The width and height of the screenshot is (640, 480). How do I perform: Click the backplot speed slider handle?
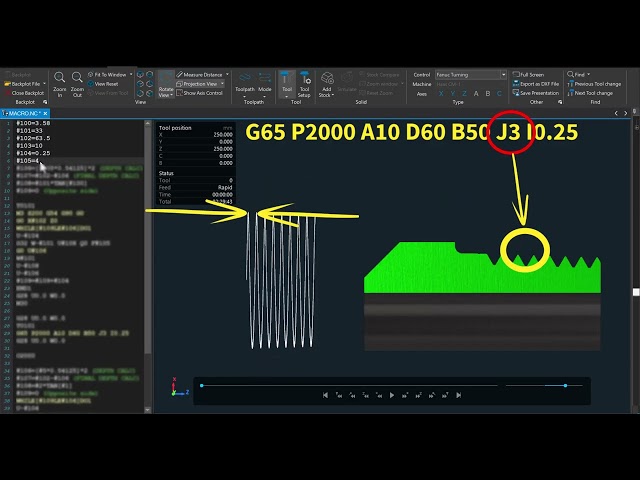(565, 385)
